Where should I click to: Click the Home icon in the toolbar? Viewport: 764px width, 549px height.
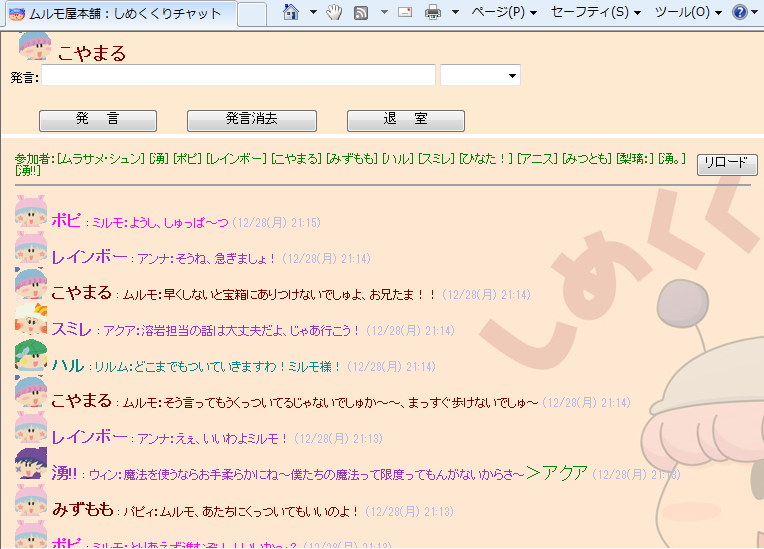291,12
